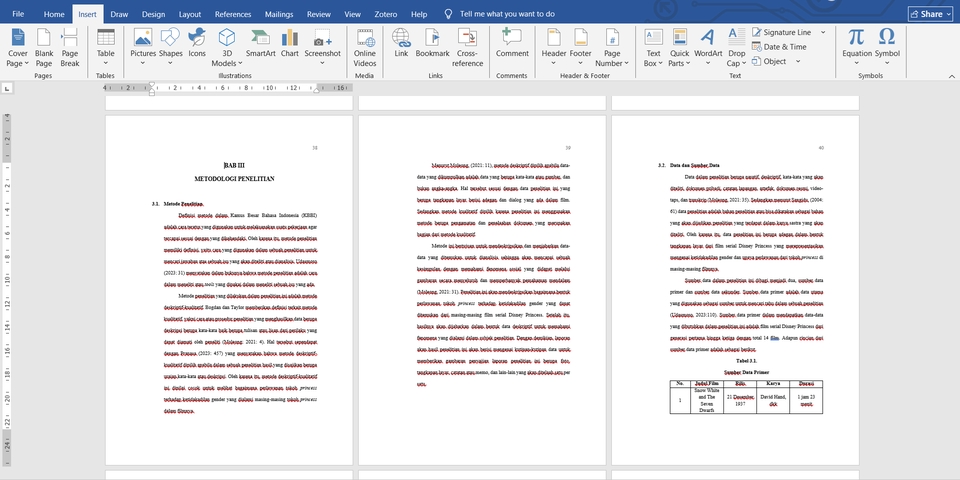The image size is (960, 480).
Task: Click page number 39
Action: (x=568, y=148)
